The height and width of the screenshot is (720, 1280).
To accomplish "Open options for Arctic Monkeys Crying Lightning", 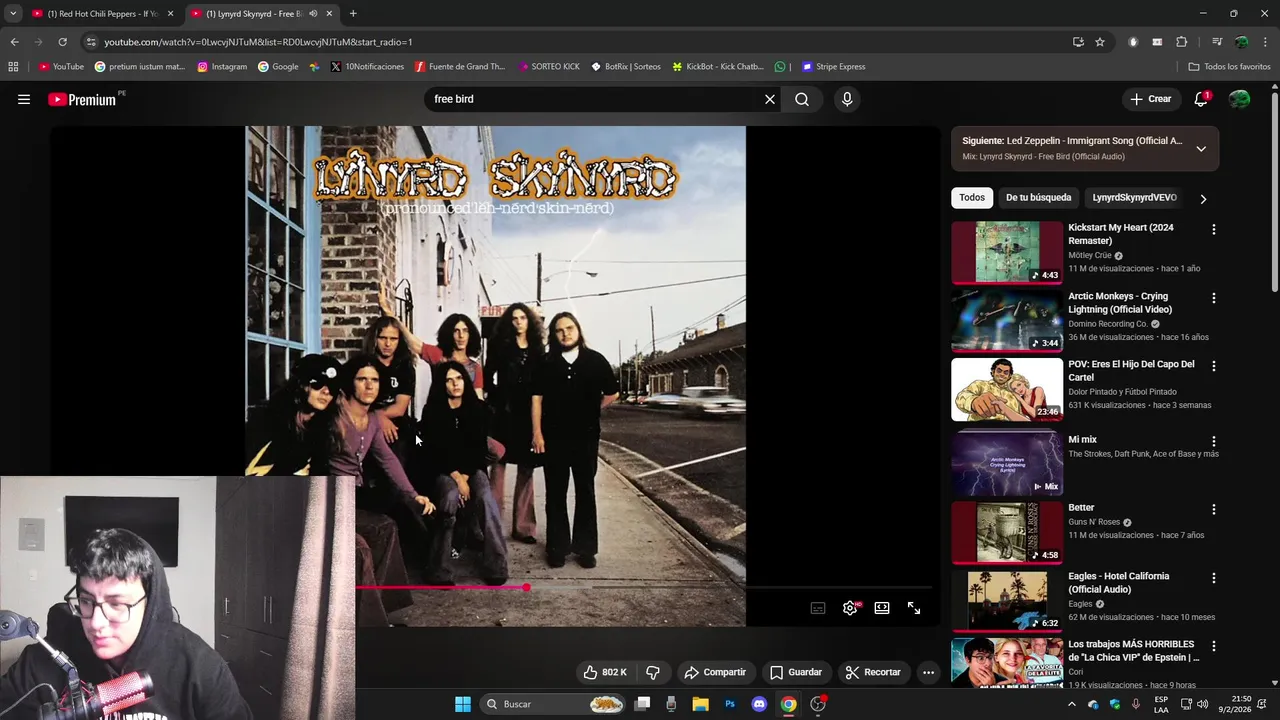I will click(1214, 298).
